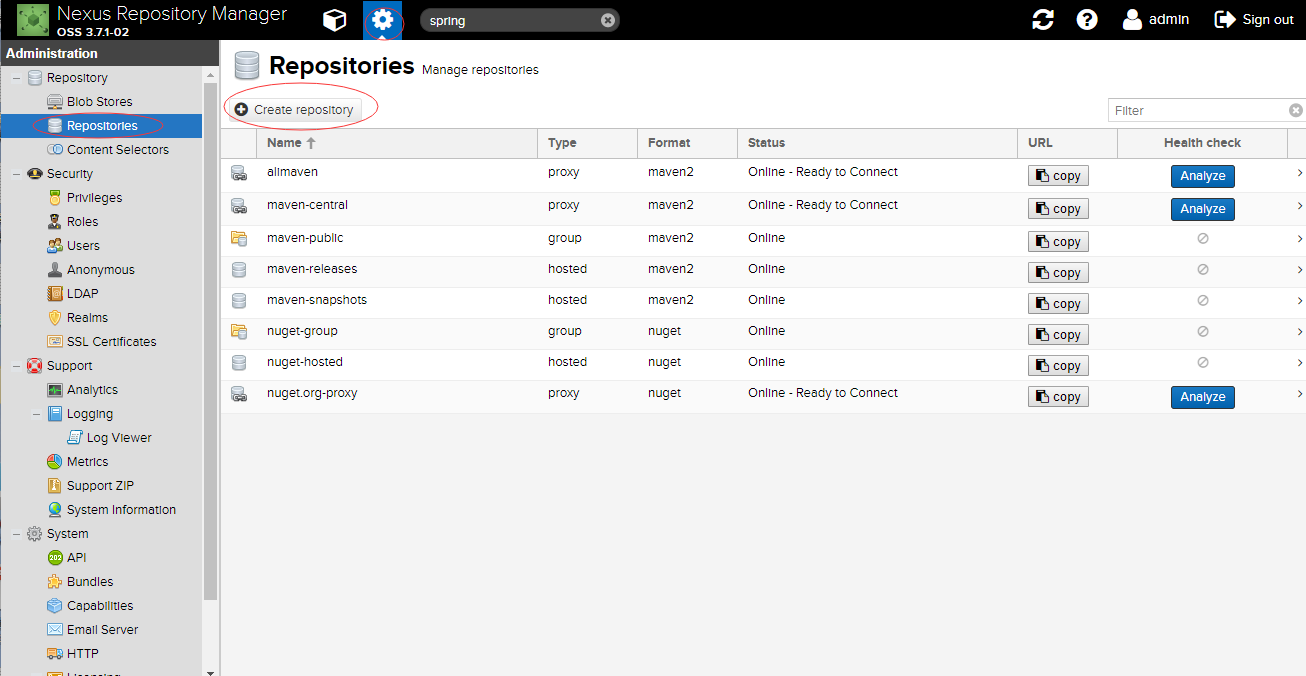Open HTTP settings
The width and height of the screenshot is (1306, 676).
tap(82, 654)
